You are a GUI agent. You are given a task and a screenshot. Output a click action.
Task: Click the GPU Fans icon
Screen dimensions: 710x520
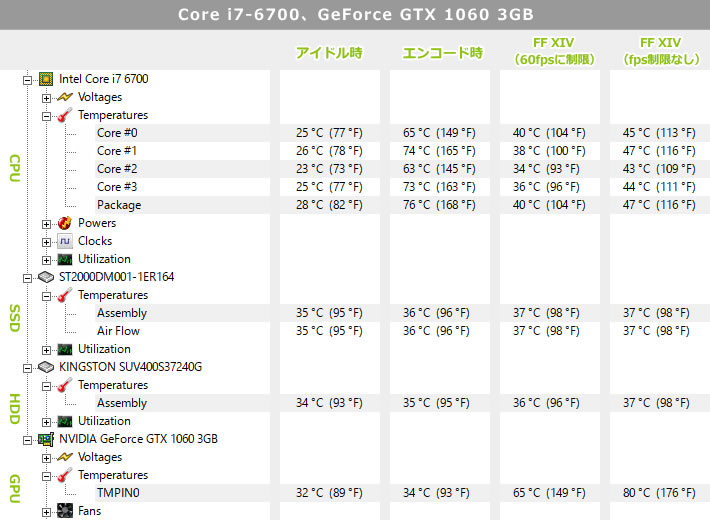(x=65, y=511)
